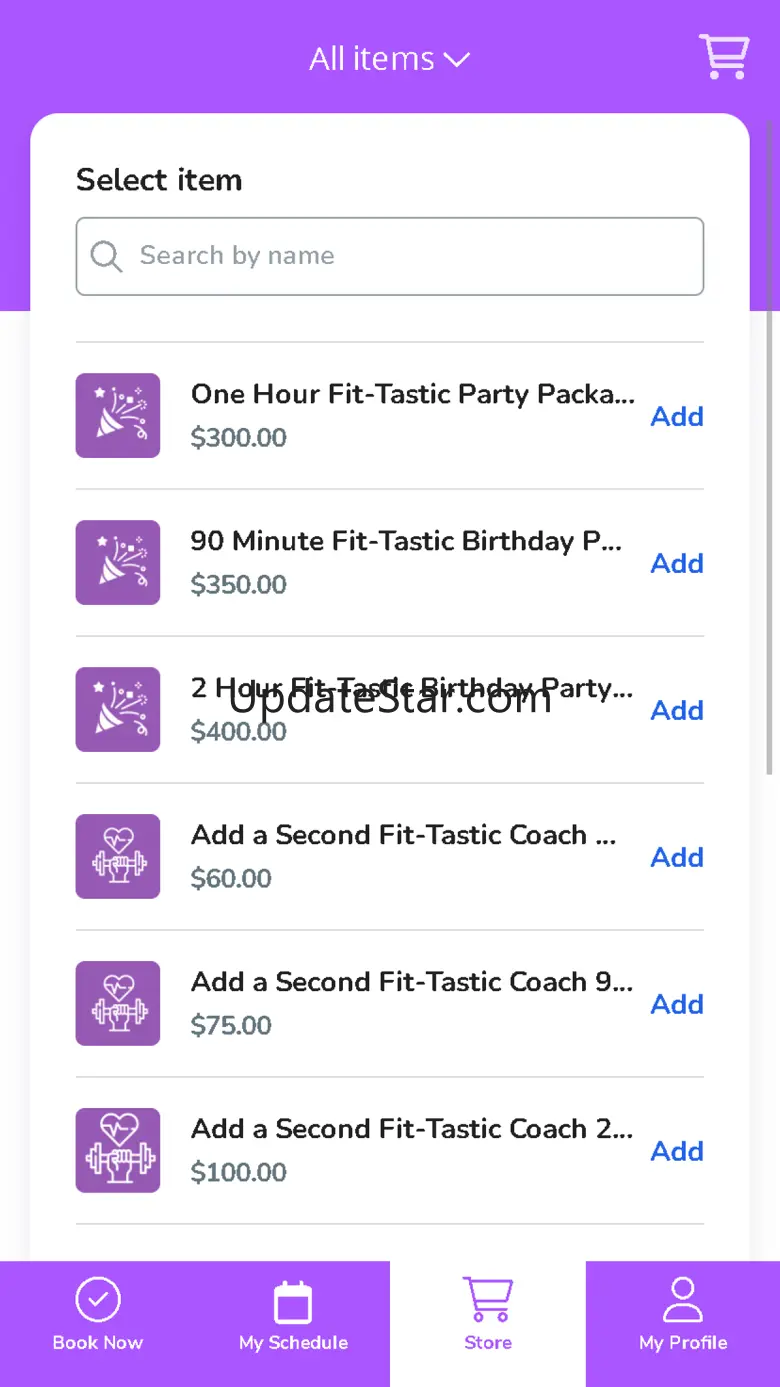
Task: Click the magnifier icon in search box
Action: pos(106,256)
